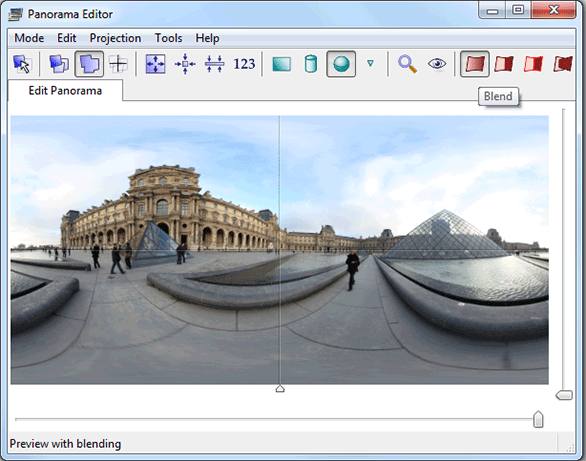
Task: Toggle the eye preview visibility icon
Action: coord(437,64)
